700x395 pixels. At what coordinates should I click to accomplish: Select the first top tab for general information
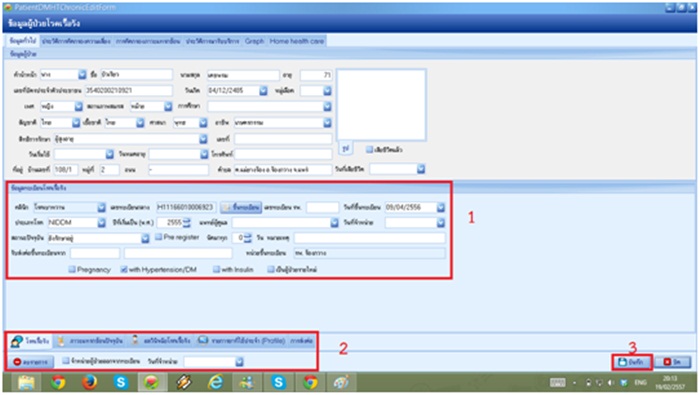(x=23, y=41)
